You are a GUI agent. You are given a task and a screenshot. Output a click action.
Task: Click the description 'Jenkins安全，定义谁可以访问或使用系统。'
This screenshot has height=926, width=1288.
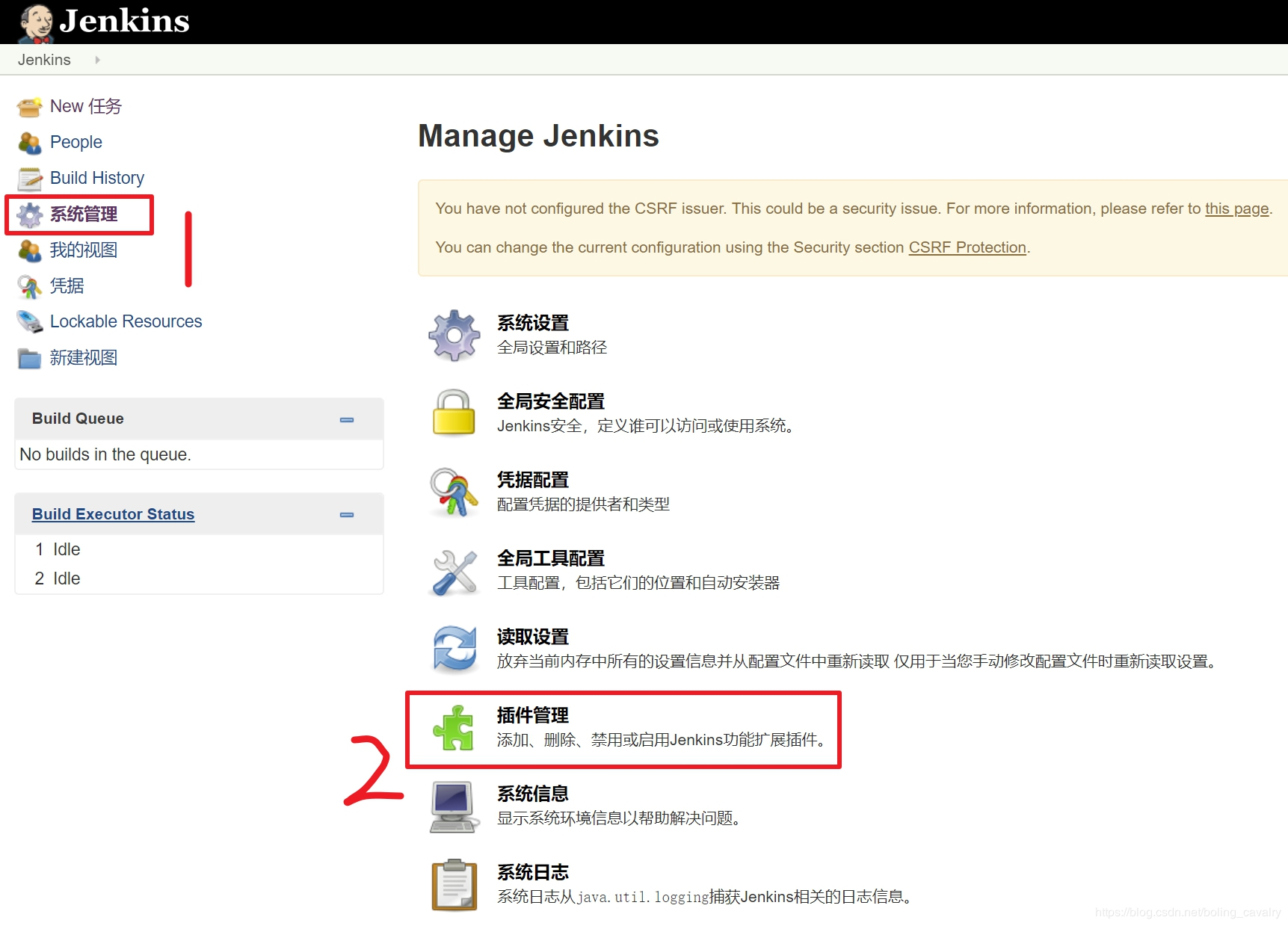648,426
